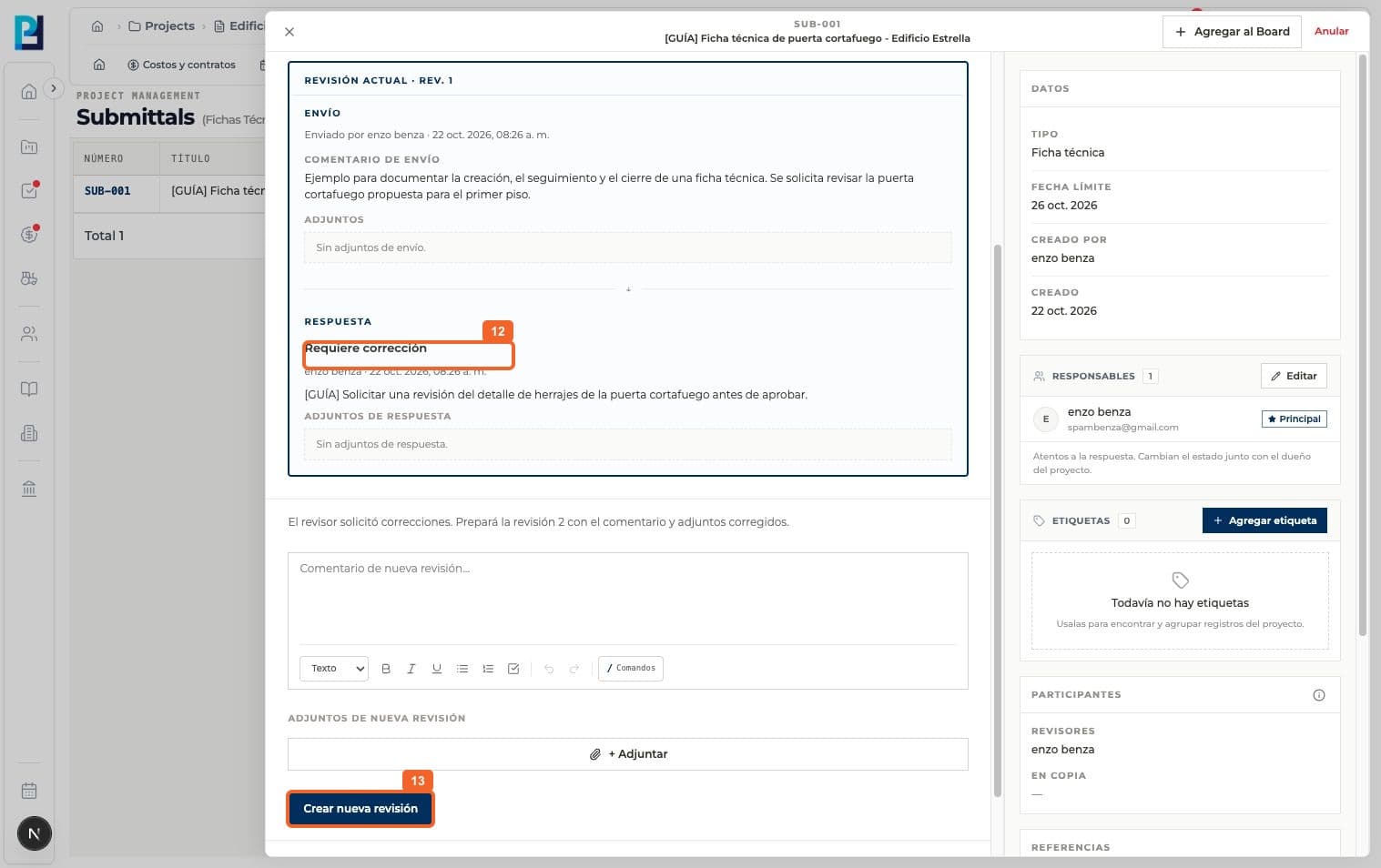
Task: Insert a bulleted list in editor
Action: [x=462, y=669]
